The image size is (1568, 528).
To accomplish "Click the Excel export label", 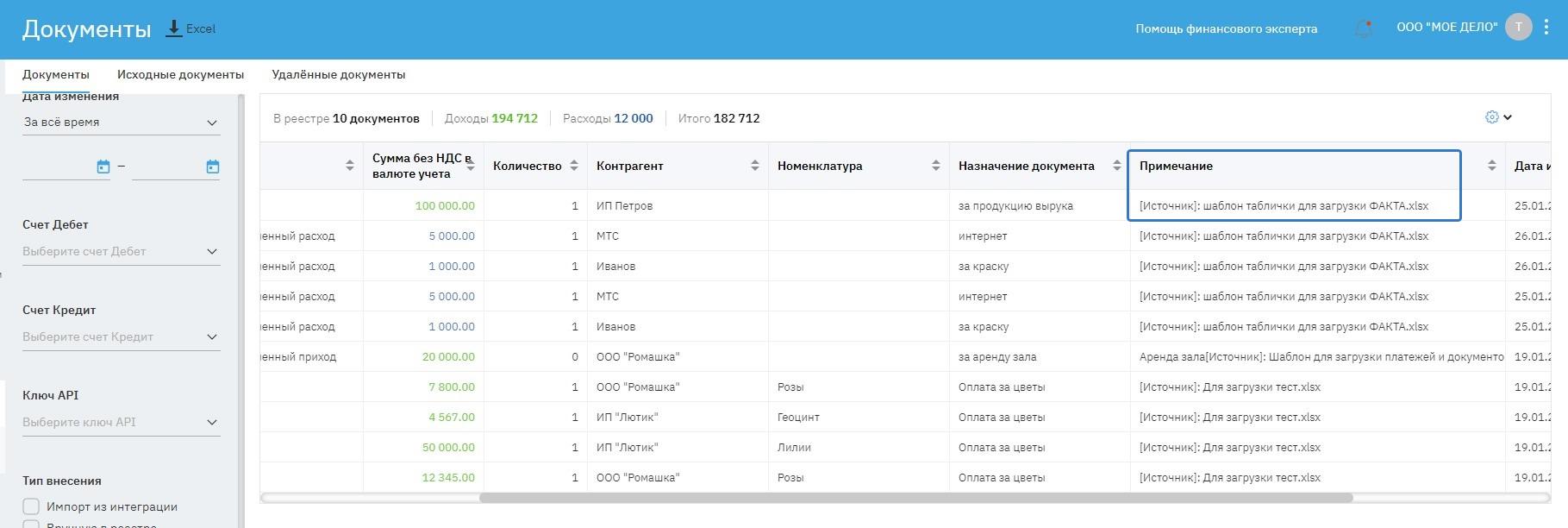I will (201, 28).
